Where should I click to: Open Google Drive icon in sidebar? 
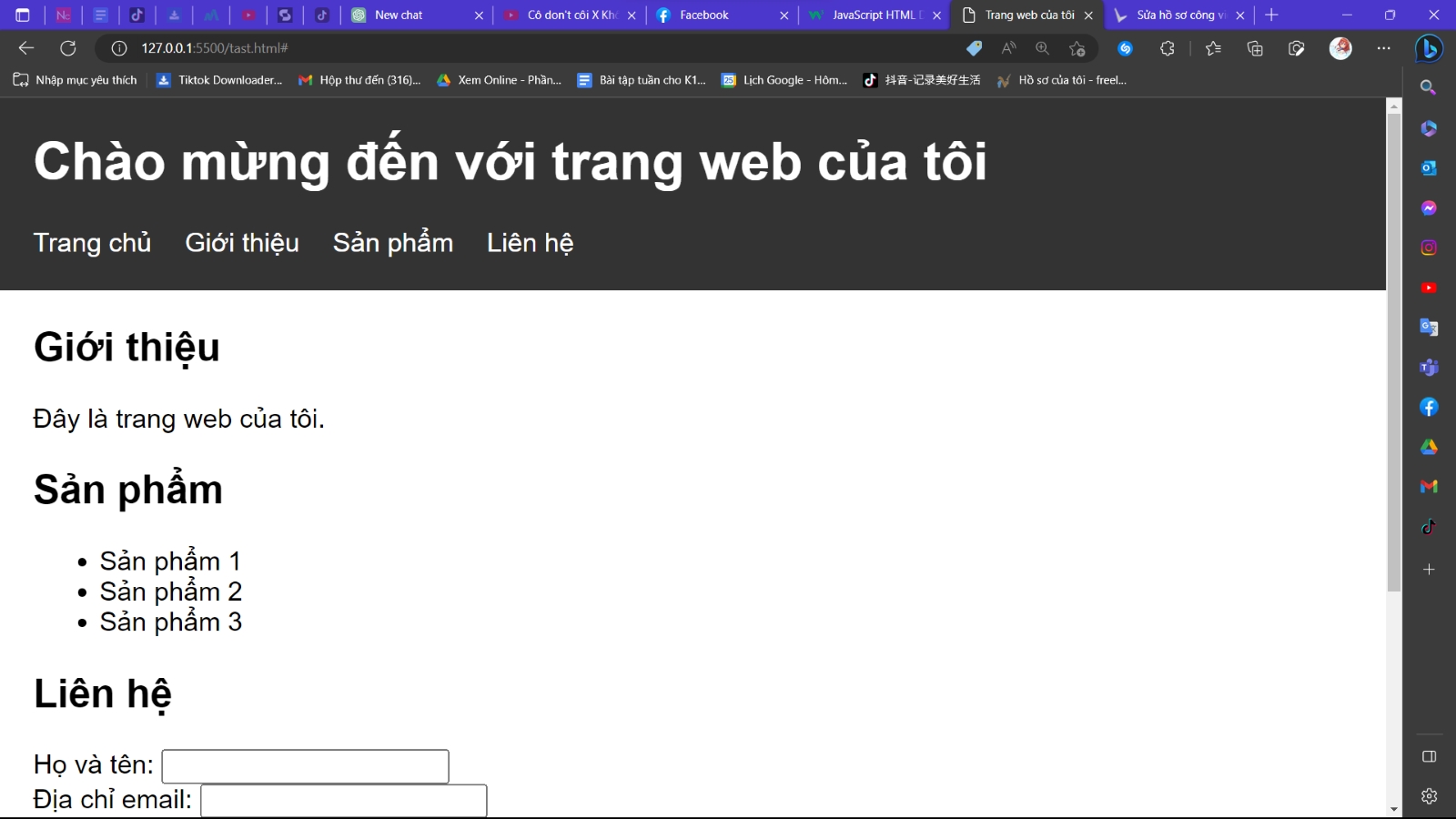tap(1429, 447)
